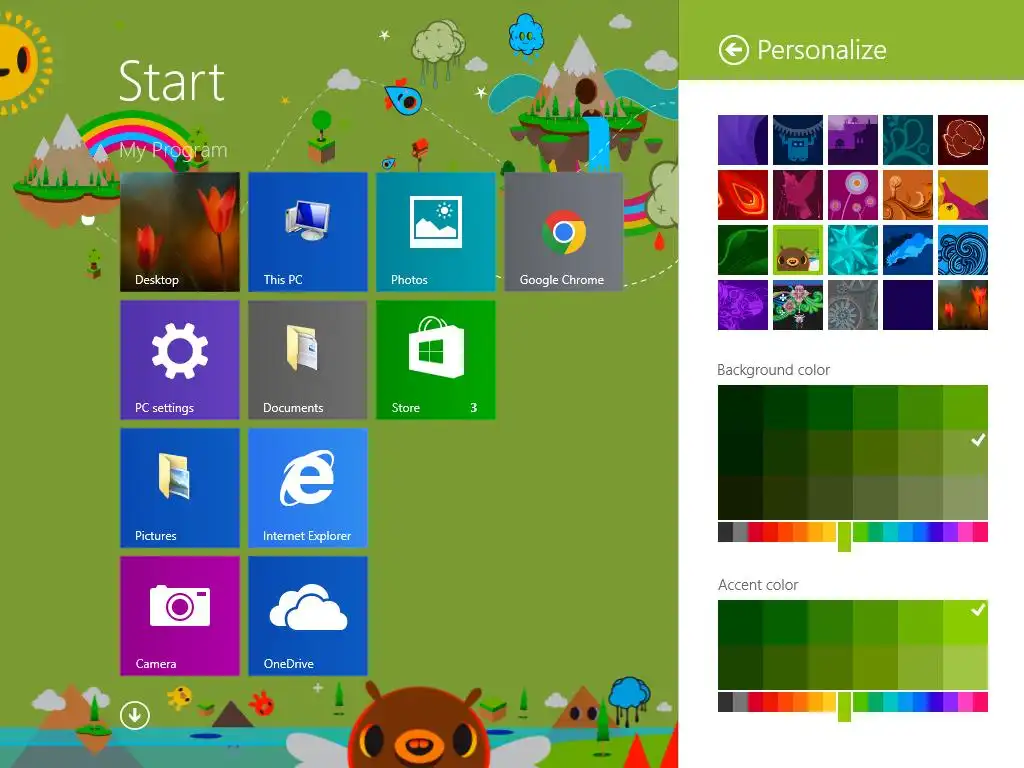Pick the teal swirls background design

(x=907, y=140)
